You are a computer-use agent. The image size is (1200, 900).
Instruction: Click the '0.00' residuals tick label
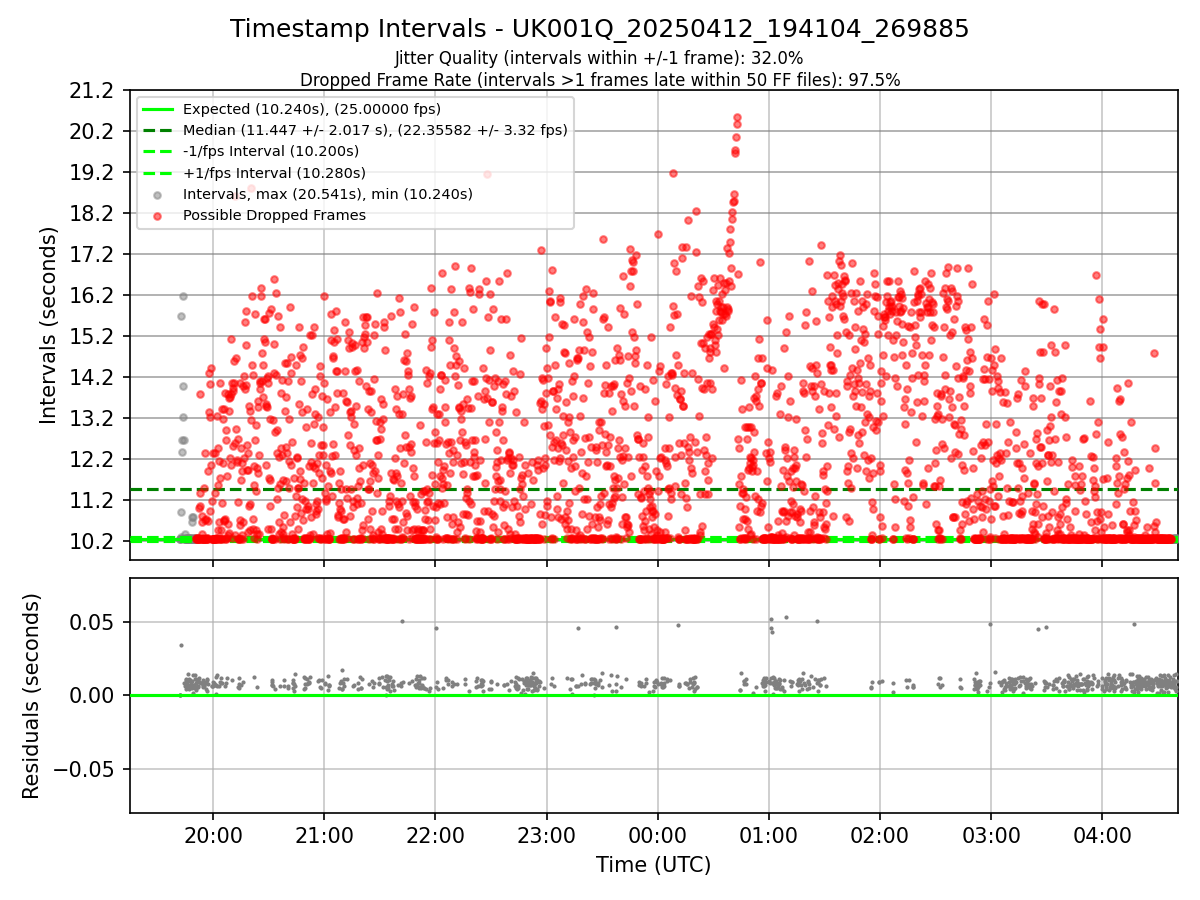click(93, 695)
